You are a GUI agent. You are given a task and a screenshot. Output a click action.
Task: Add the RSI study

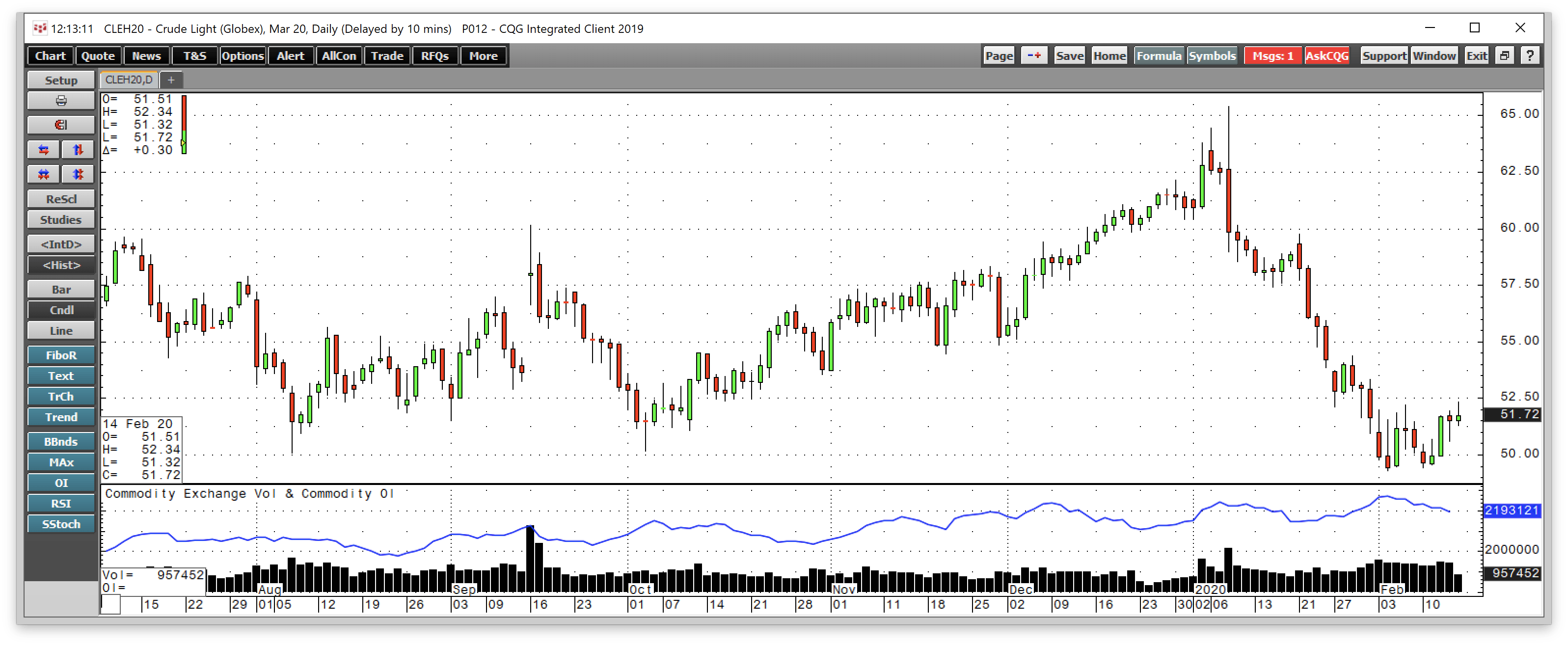(61, 503)
